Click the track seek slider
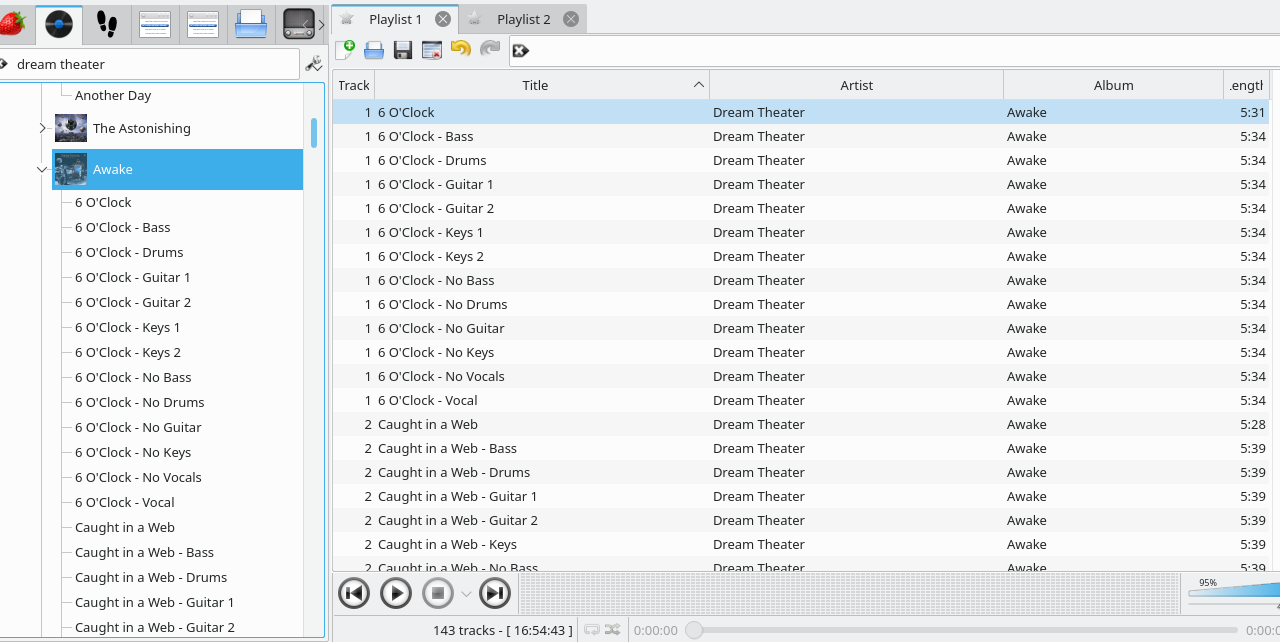The width and height of the screenshot is (1280, 642). coord(961,630)
